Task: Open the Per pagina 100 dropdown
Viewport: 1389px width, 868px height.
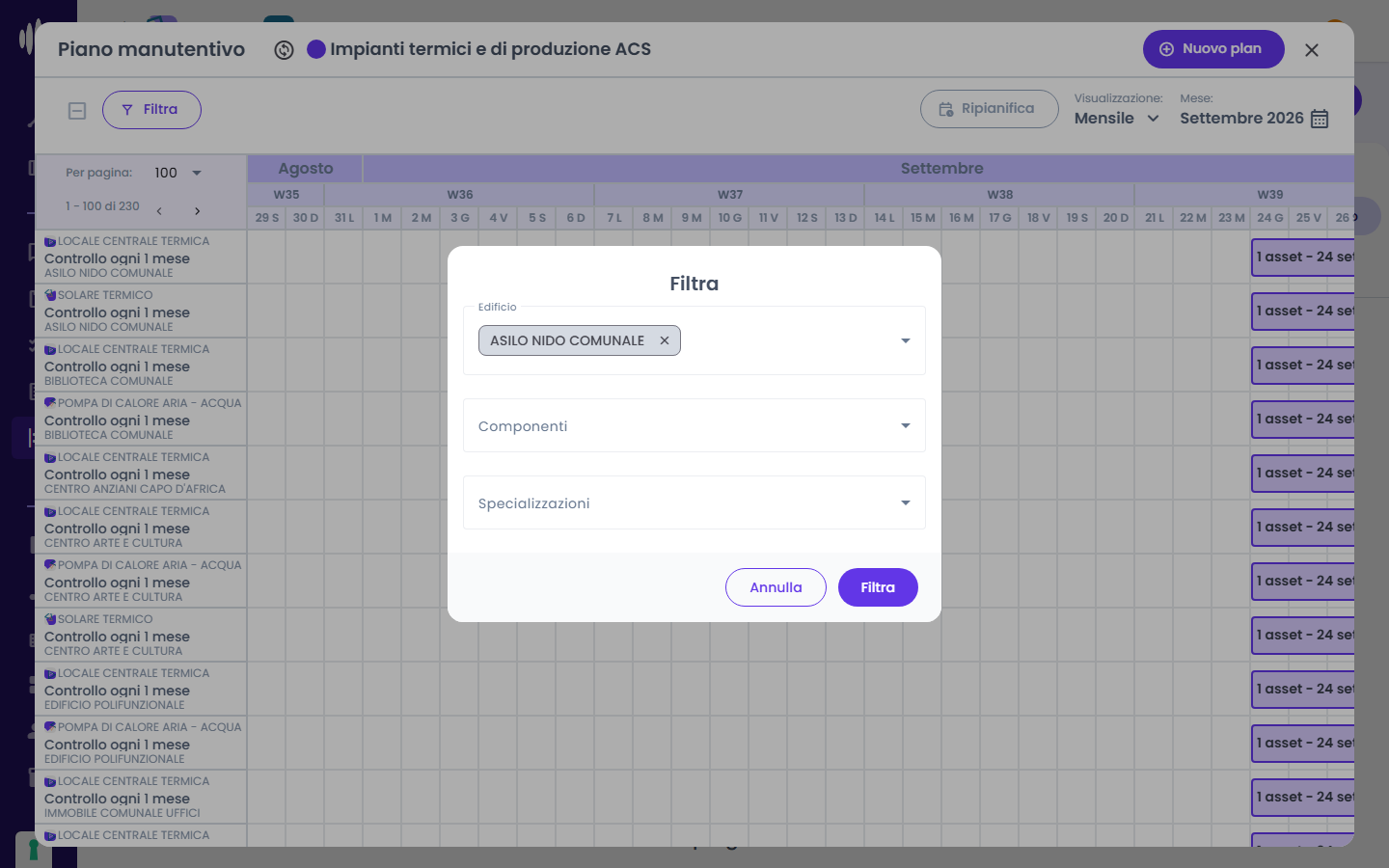Action: 178,173
